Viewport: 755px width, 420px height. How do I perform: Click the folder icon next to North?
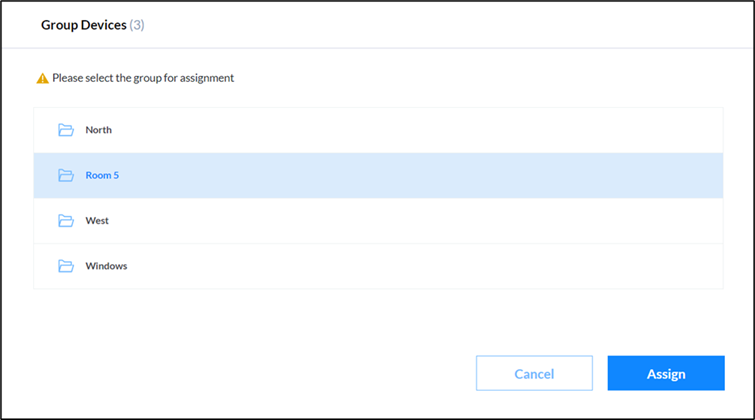tap(66, 130)
